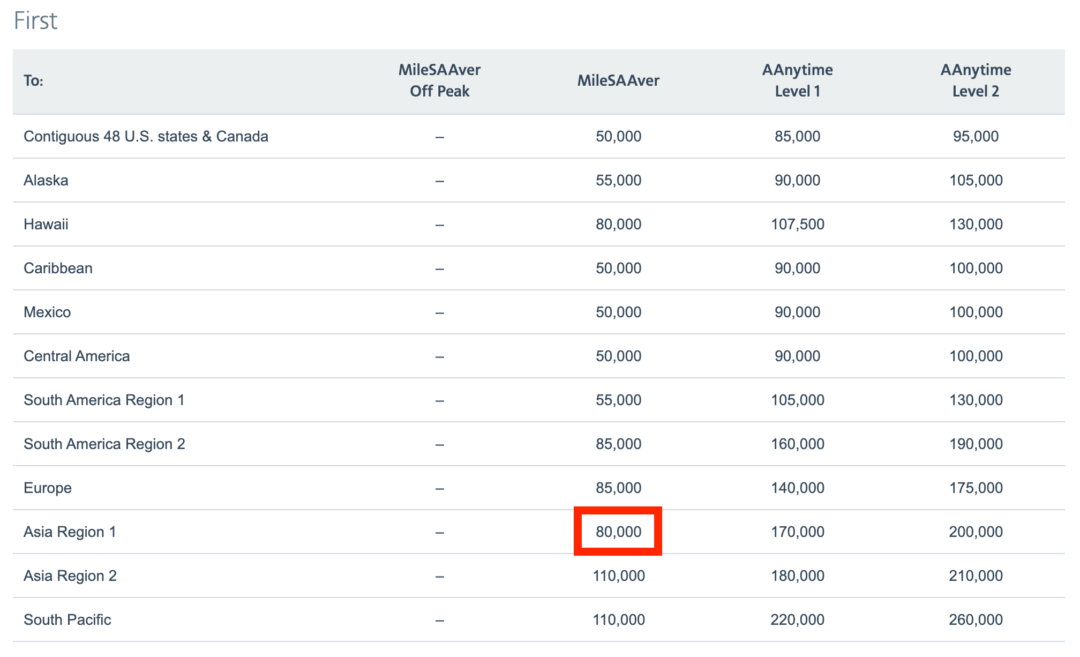Select the "MileSAAver Off Peak" column header
Image resolution: width=1080 pixels, height=657 pixels.
[x=439, y=81]
